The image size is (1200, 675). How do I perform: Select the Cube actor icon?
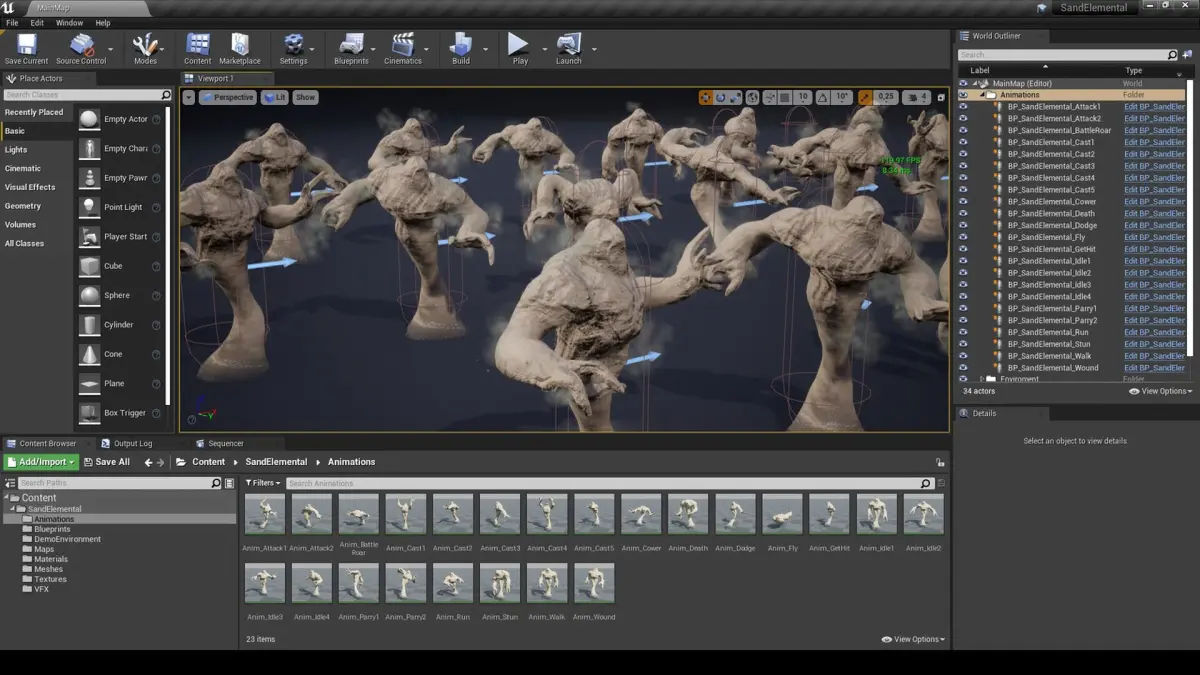pos(90,266)
